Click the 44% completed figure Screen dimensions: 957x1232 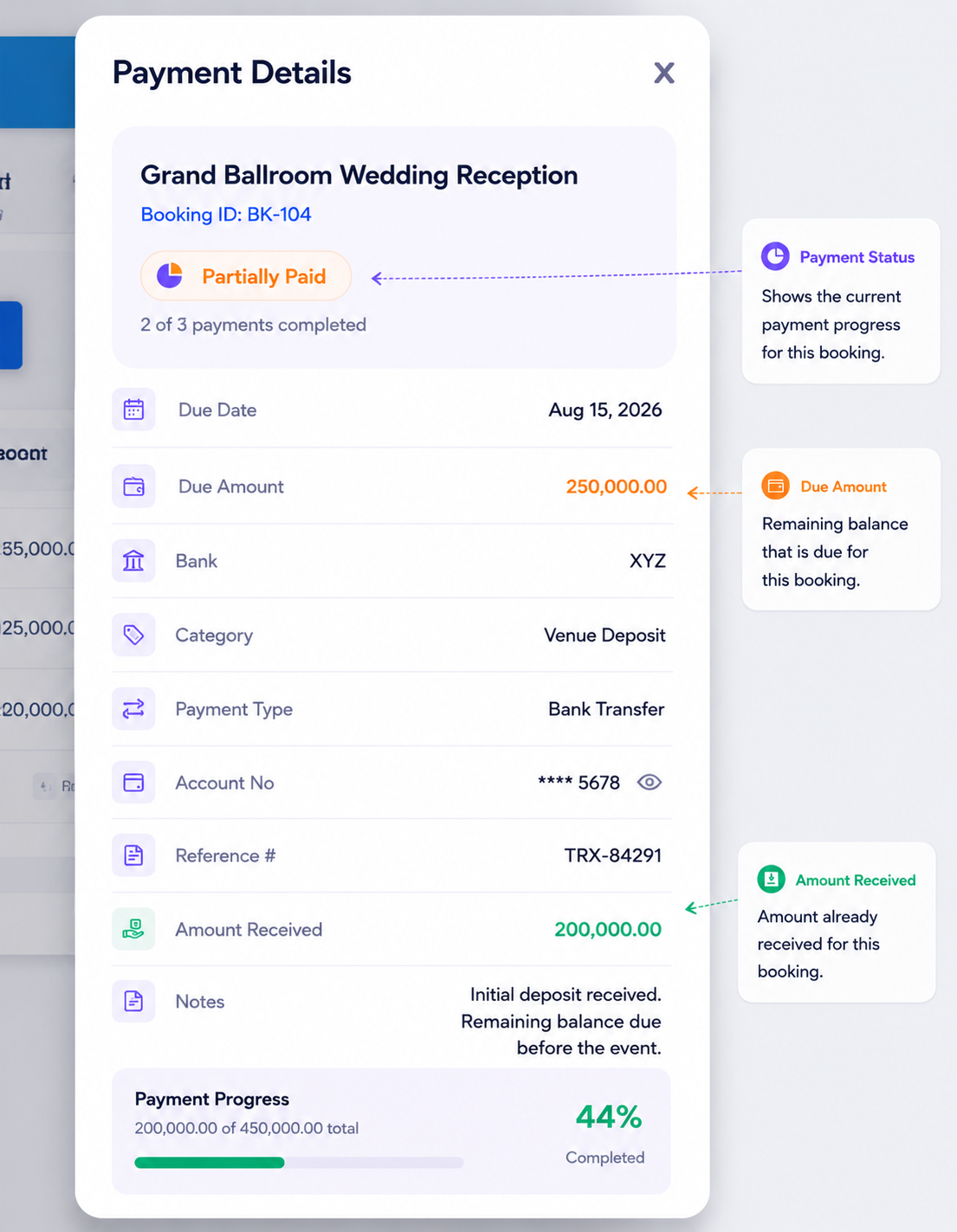pyautogui.click(x=609, y=1117)
